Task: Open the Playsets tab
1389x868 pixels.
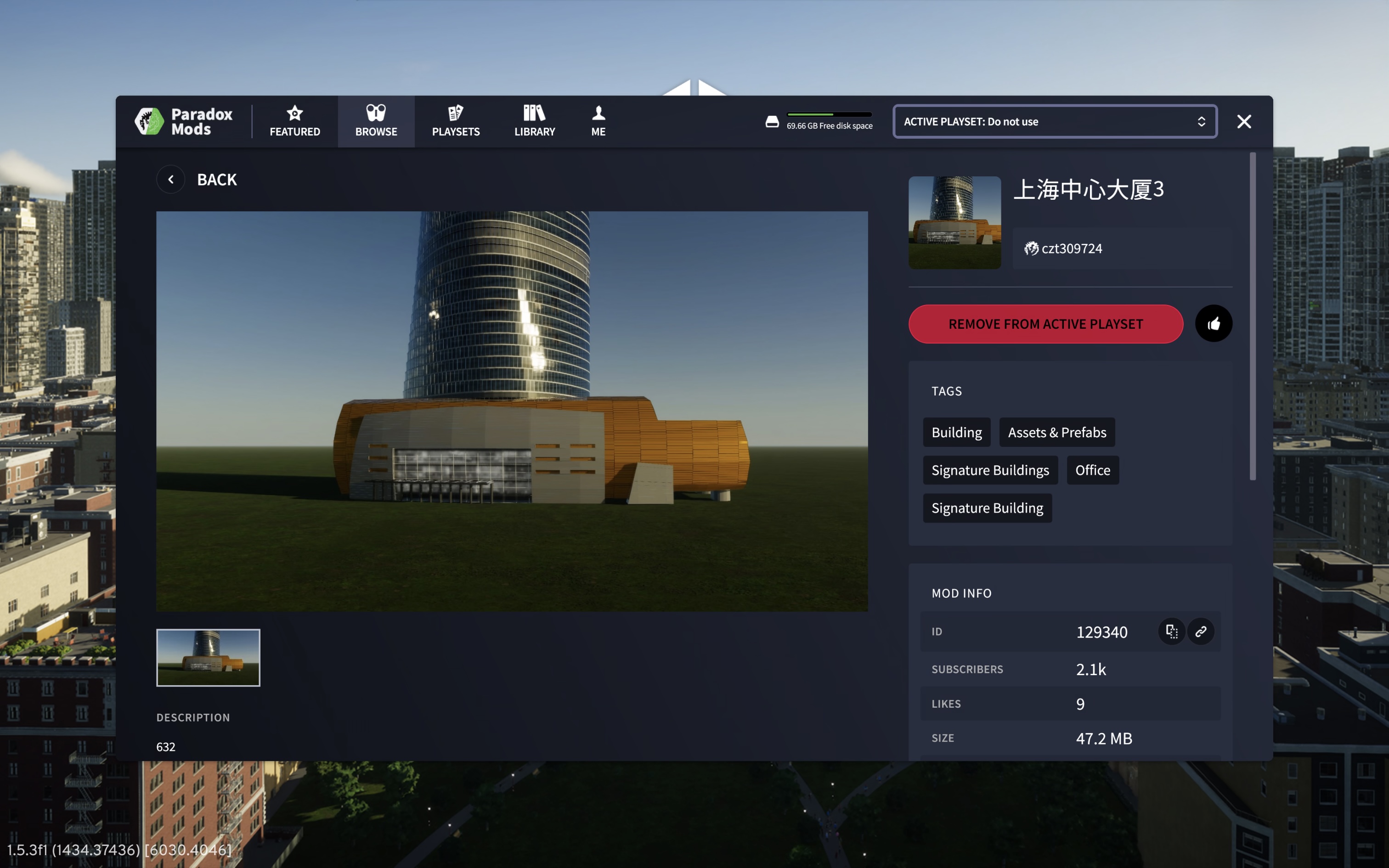Action: 456,121
